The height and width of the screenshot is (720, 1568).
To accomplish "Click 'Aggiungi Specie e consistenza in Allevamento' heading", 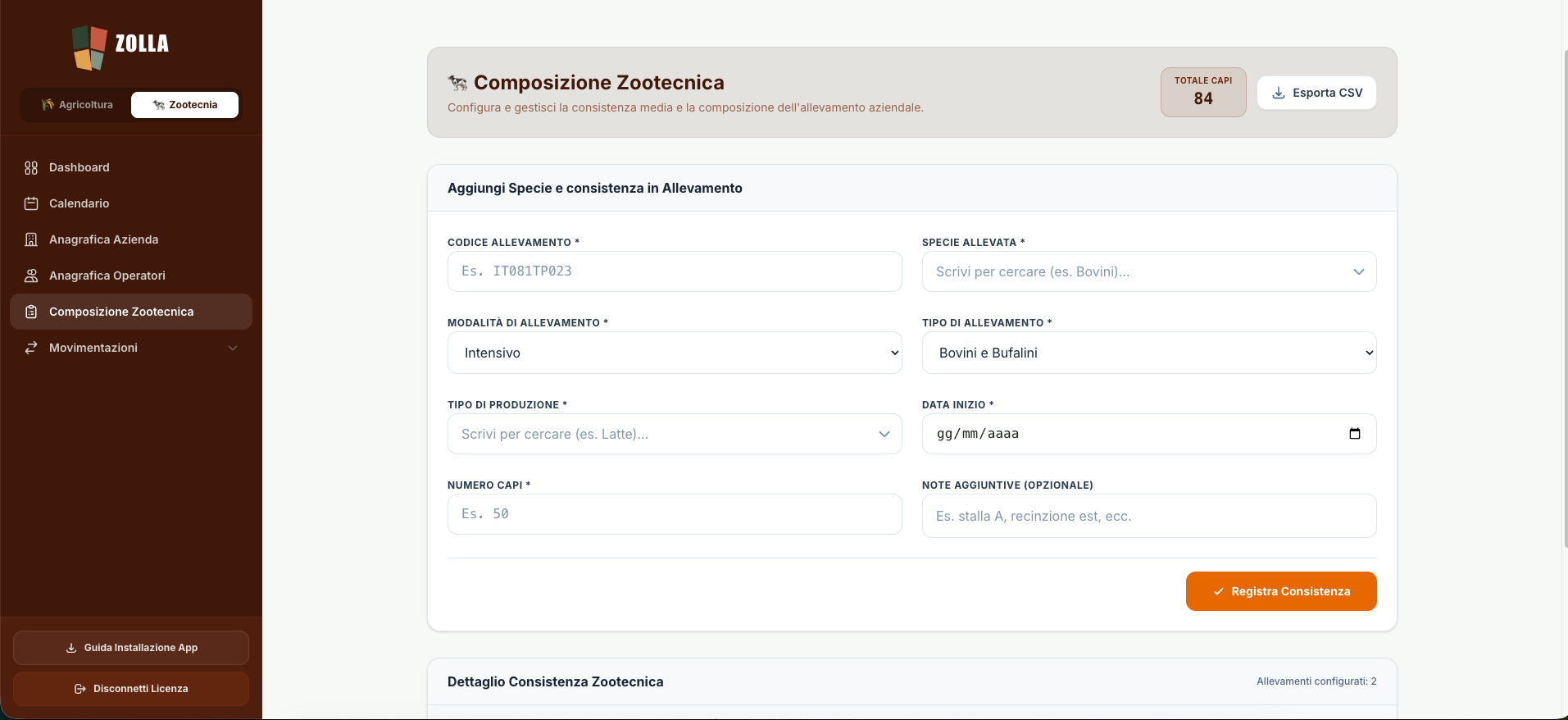I will pos(595,188).
